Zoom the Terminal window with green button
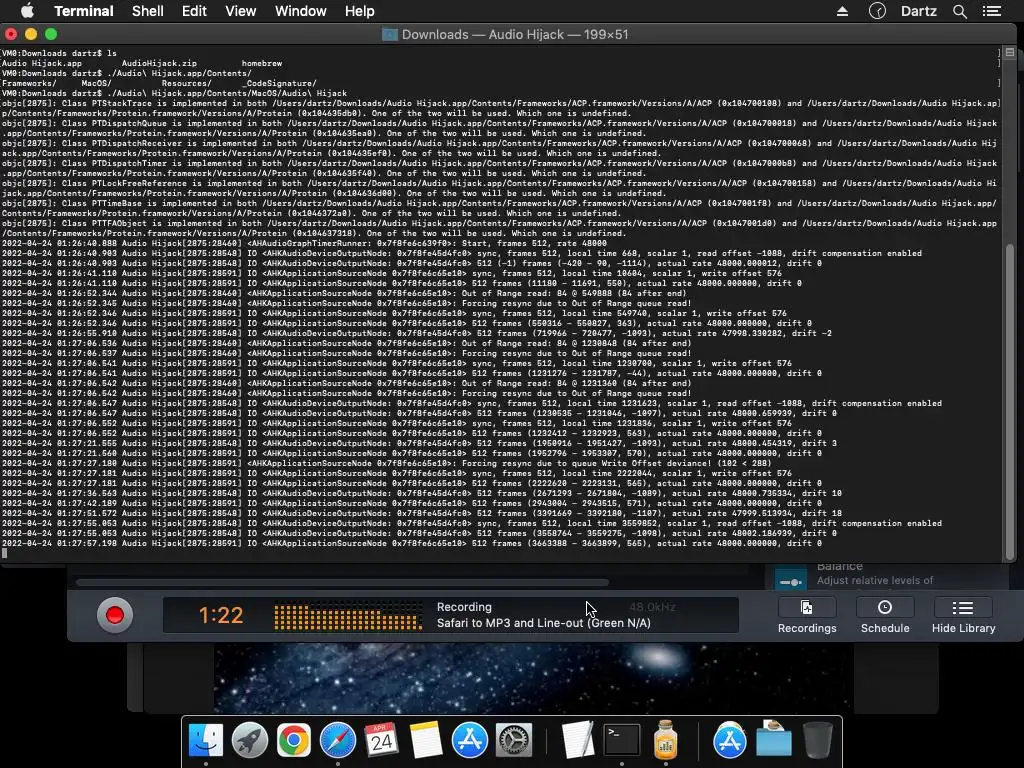Image resolution: width=1024 pixels, height=768 pixels. (x=51, y=34)
